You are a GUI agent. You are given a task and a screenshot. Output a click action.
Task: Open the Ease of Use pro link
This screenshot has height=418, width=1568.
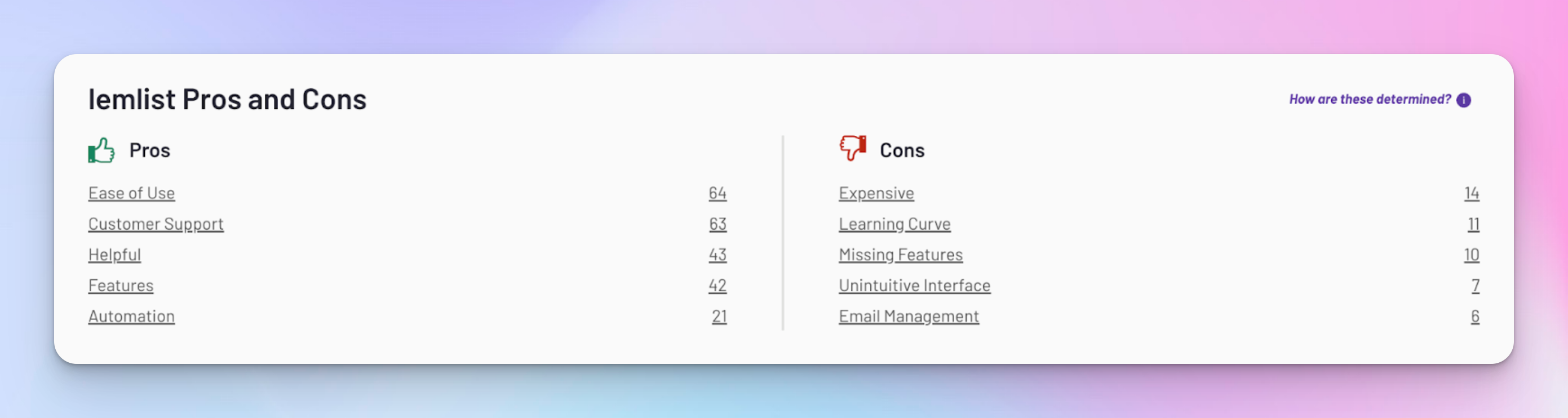click(x=131, y=193)
